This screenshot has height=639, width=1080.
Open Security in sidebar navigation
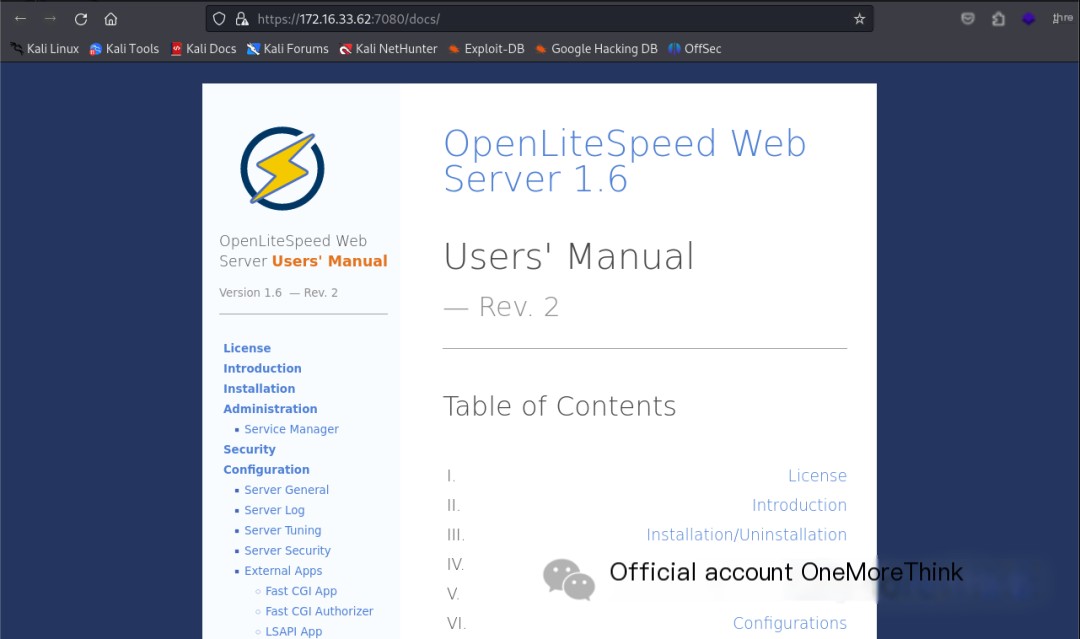249,450
